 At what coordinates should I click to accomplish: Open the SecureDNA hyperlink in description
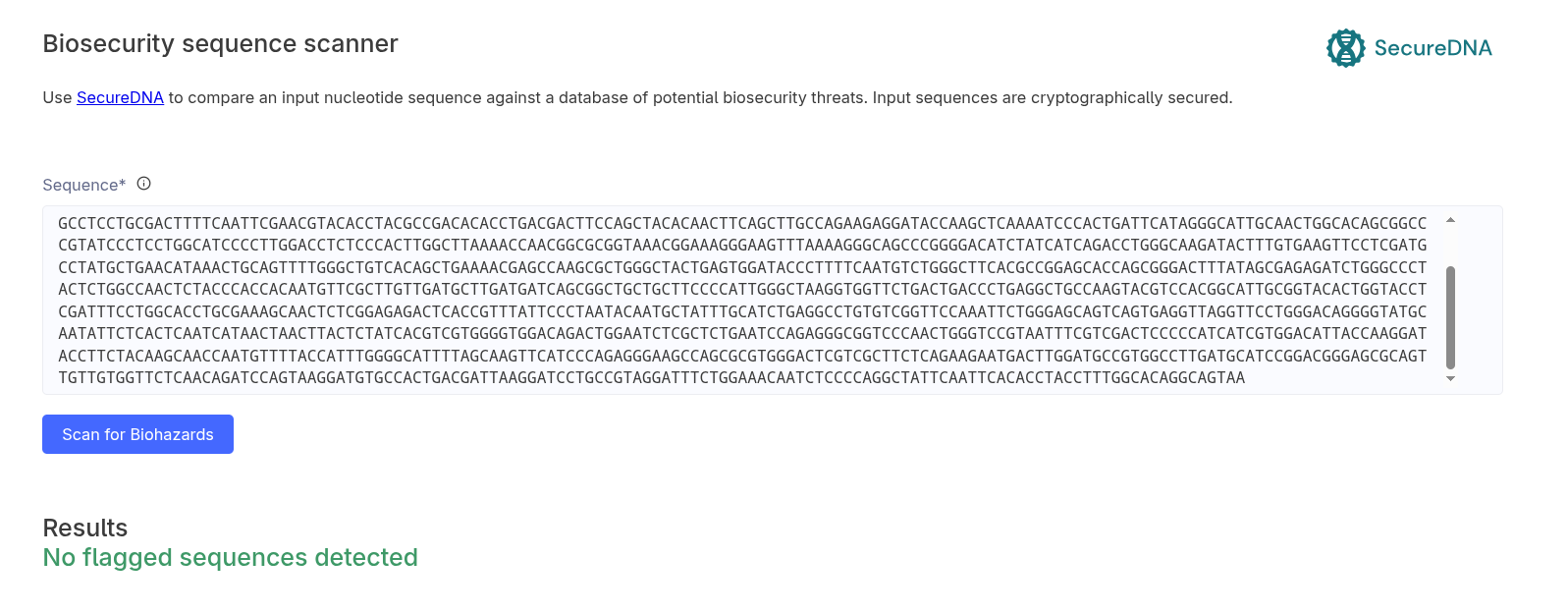click(120, 97)
